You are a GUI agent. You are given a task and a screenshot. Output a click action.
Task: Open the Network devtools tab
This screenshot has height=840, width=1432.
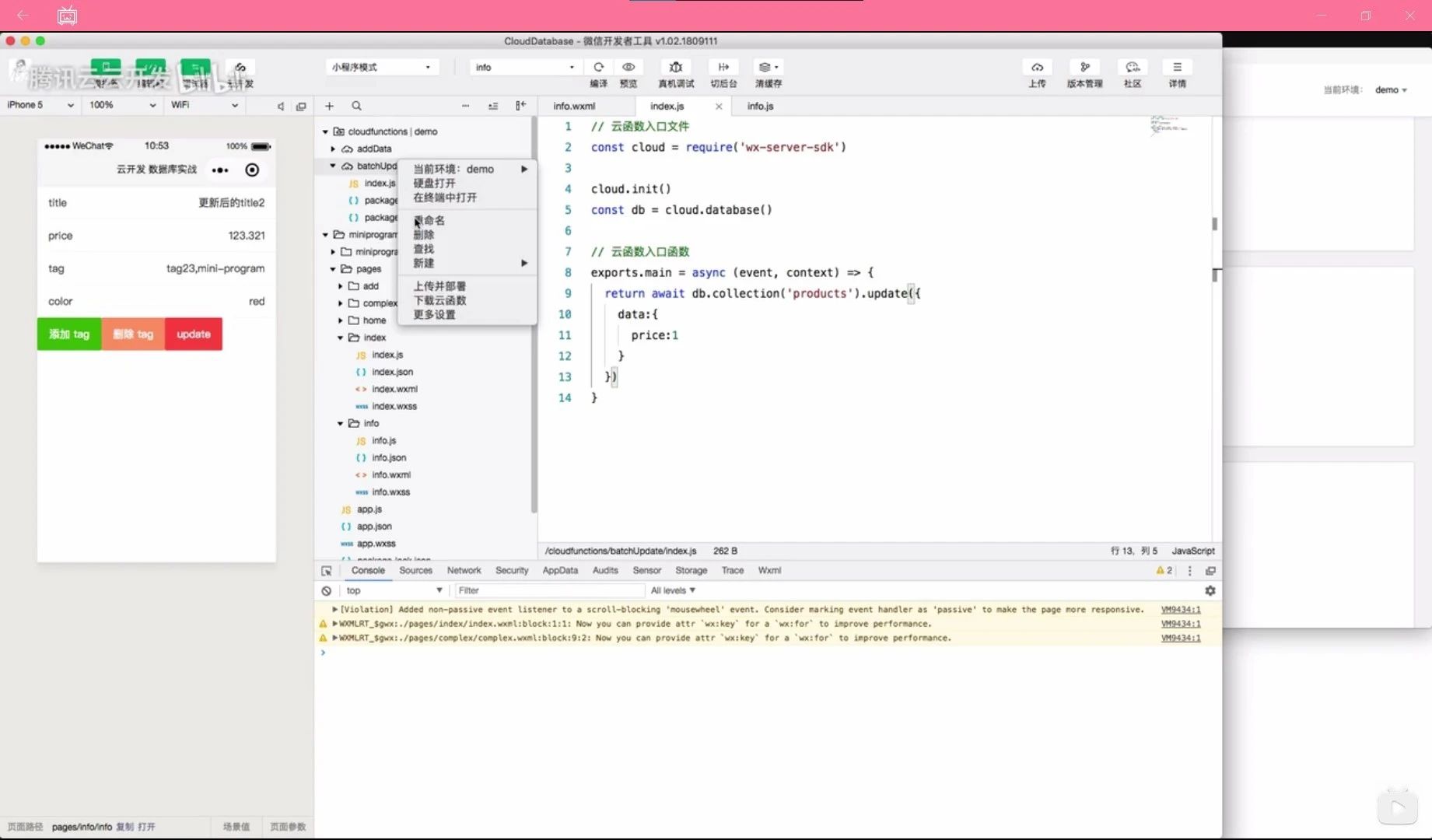[464, 570]
